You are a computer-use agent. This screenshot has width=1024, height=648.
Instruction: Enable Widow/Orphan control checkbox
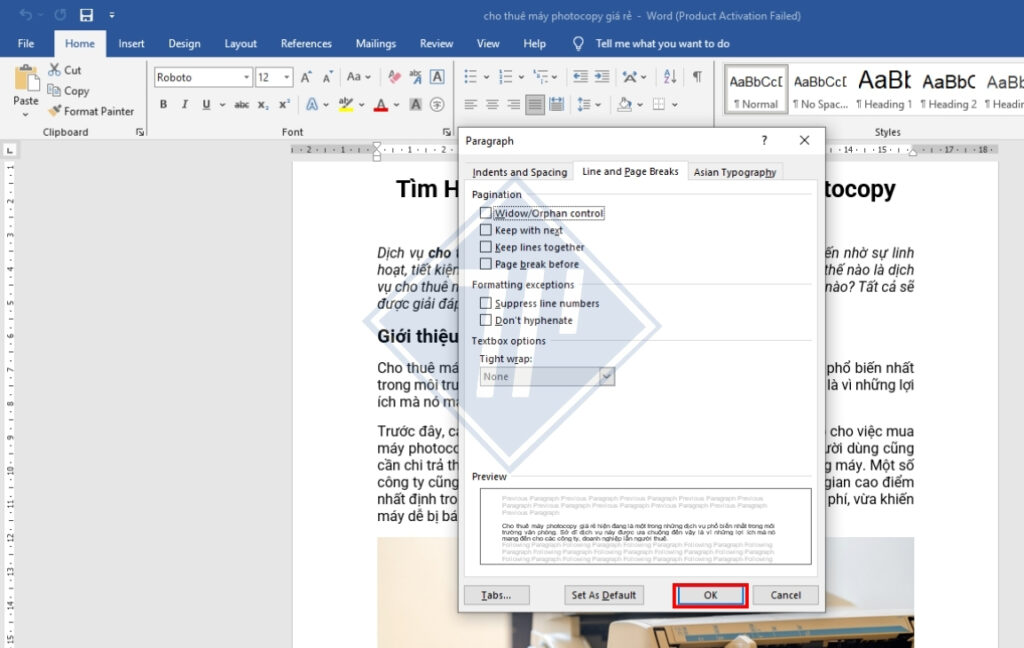coord(485,213)
